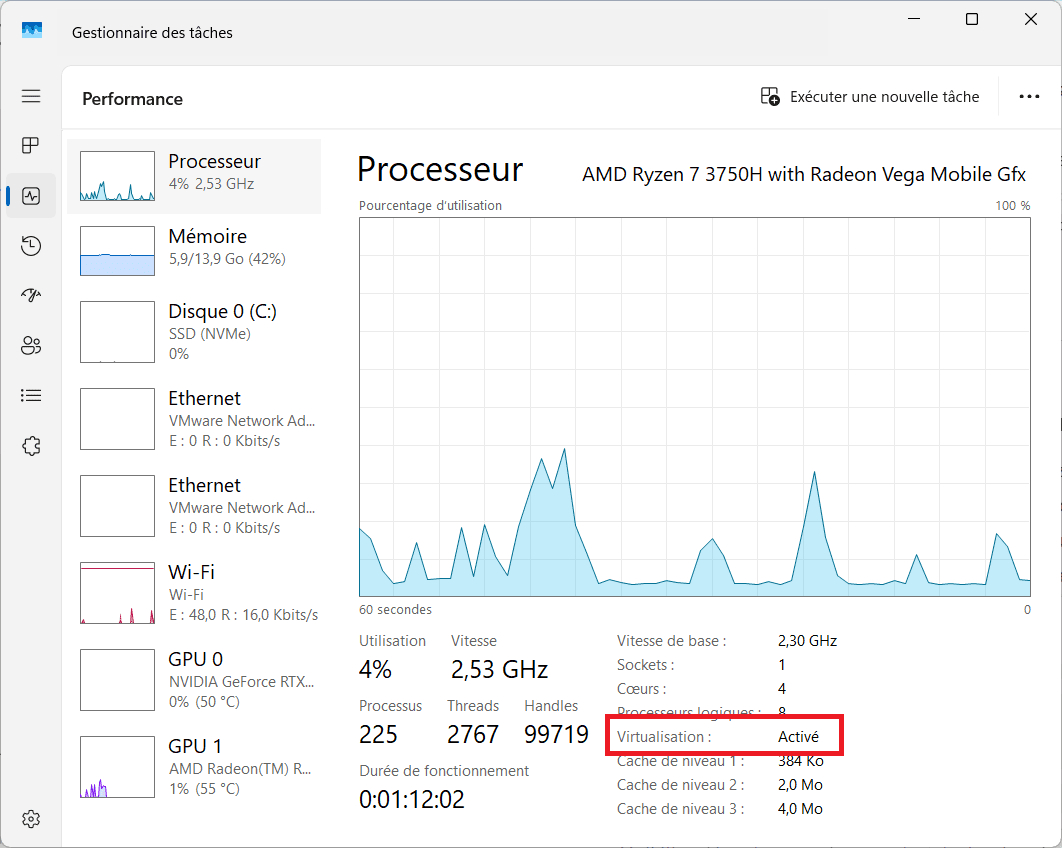Click the GPU 1 mini graph thumbnail

click(117, 767)
